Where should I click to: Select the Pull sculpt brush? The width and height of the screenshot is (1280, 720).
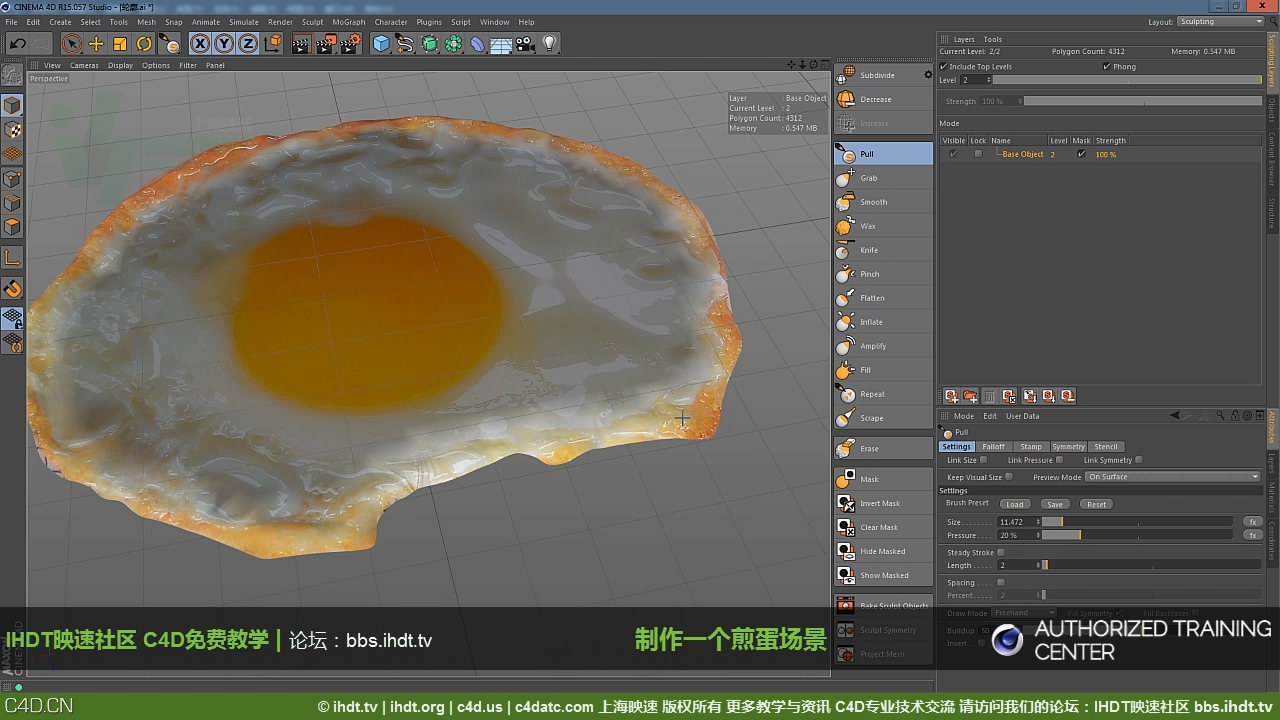point(884,154)
